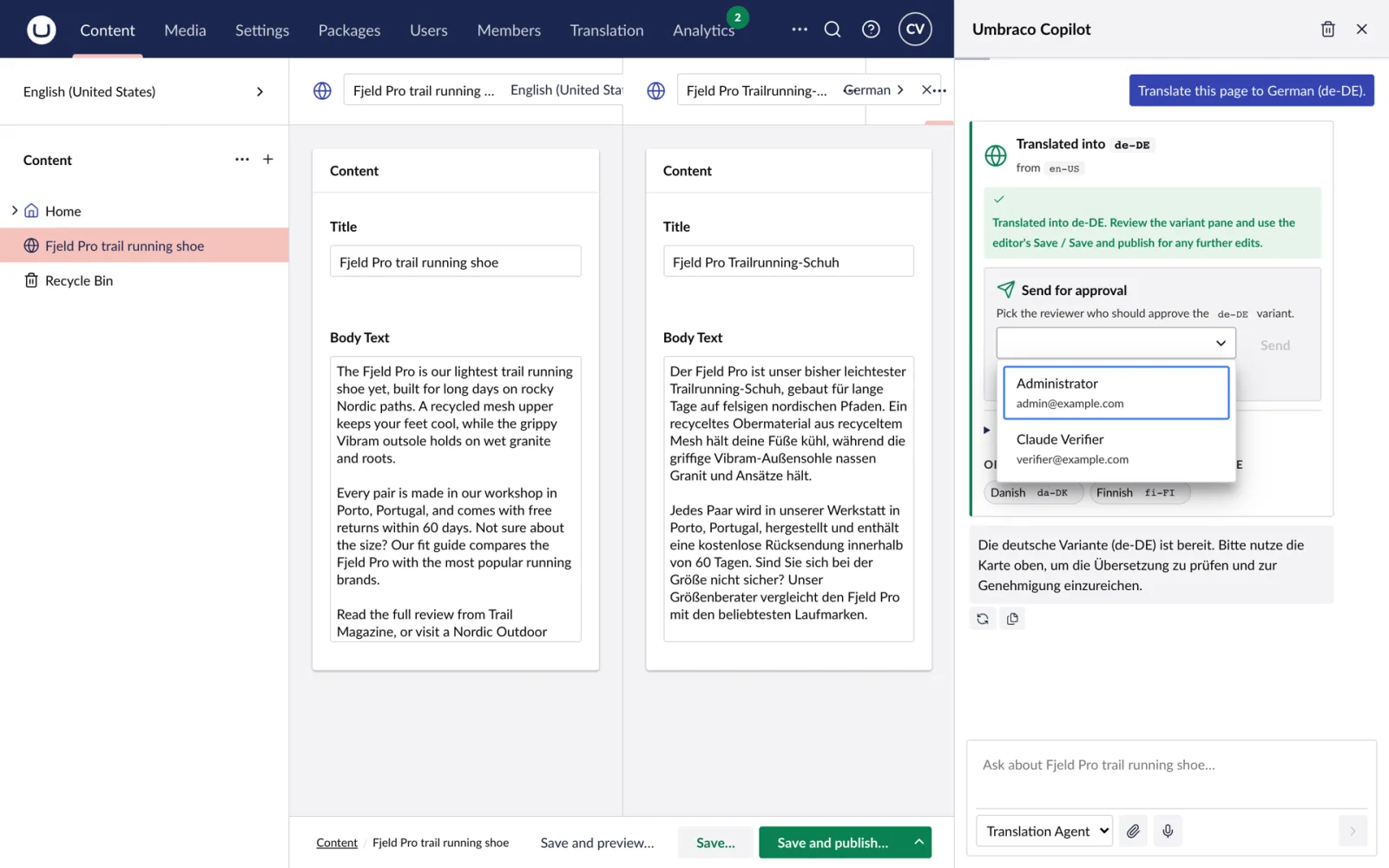
Task: Open the English (United States) language switcher
Action: tap(144, 92)
